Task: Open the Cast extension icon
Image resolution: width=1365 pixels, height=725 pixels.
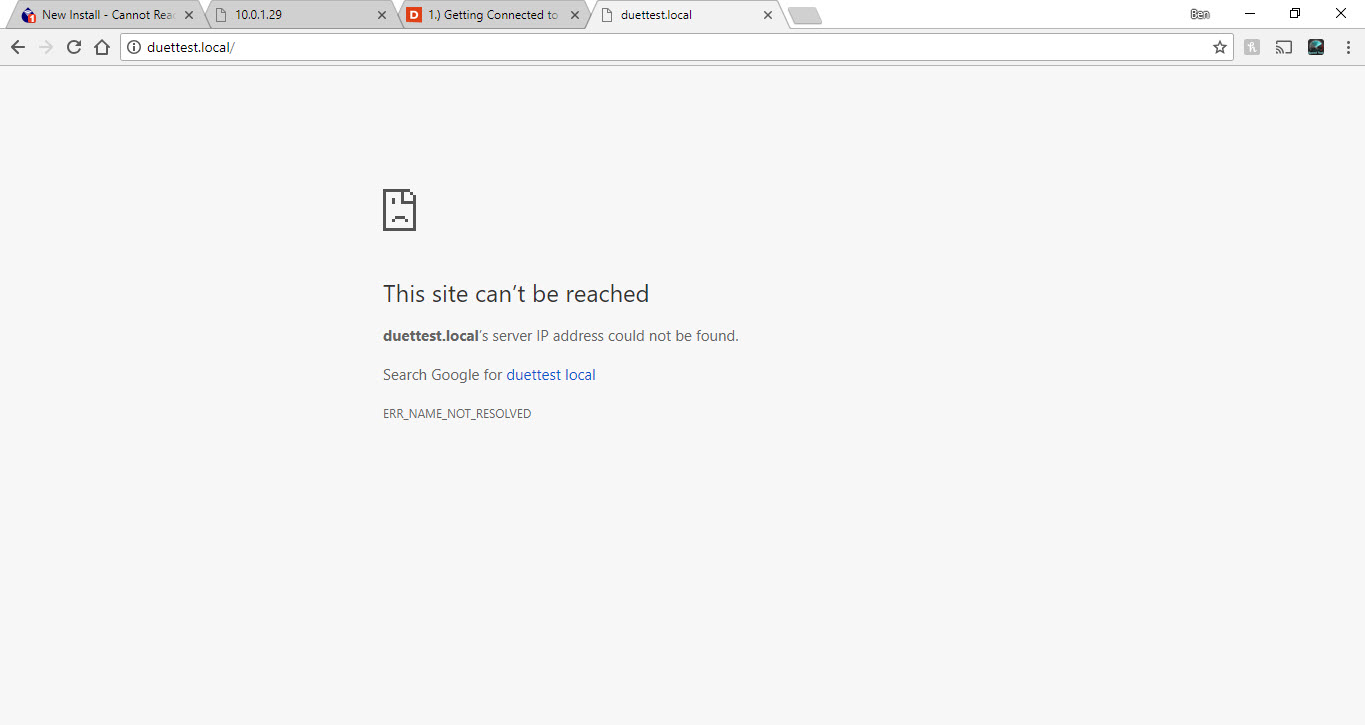Action: click(1284, 47)
